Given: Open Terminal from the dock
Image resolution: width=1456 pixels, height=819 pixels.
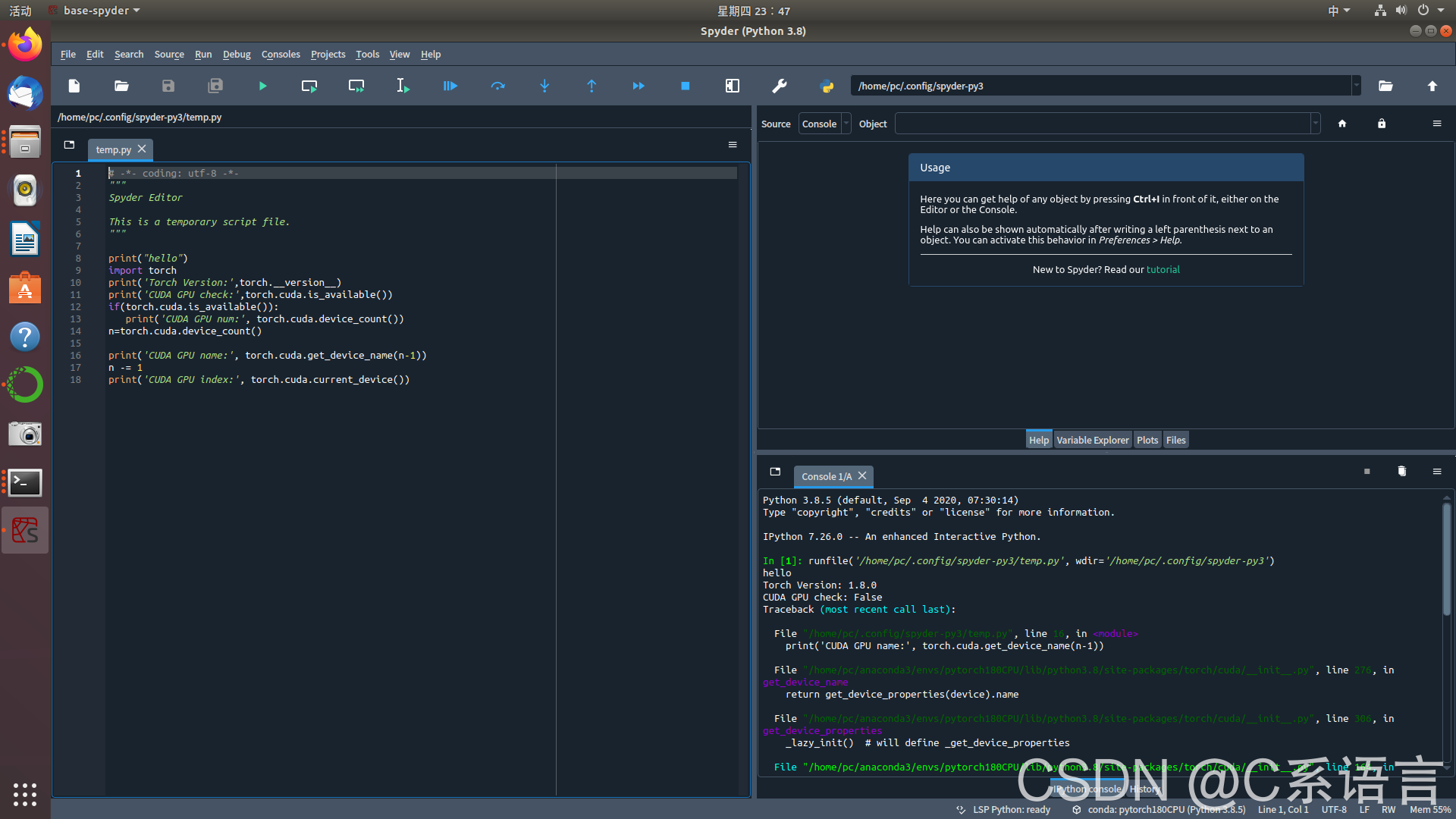Looking at the screenshot, I should (25, 482).
